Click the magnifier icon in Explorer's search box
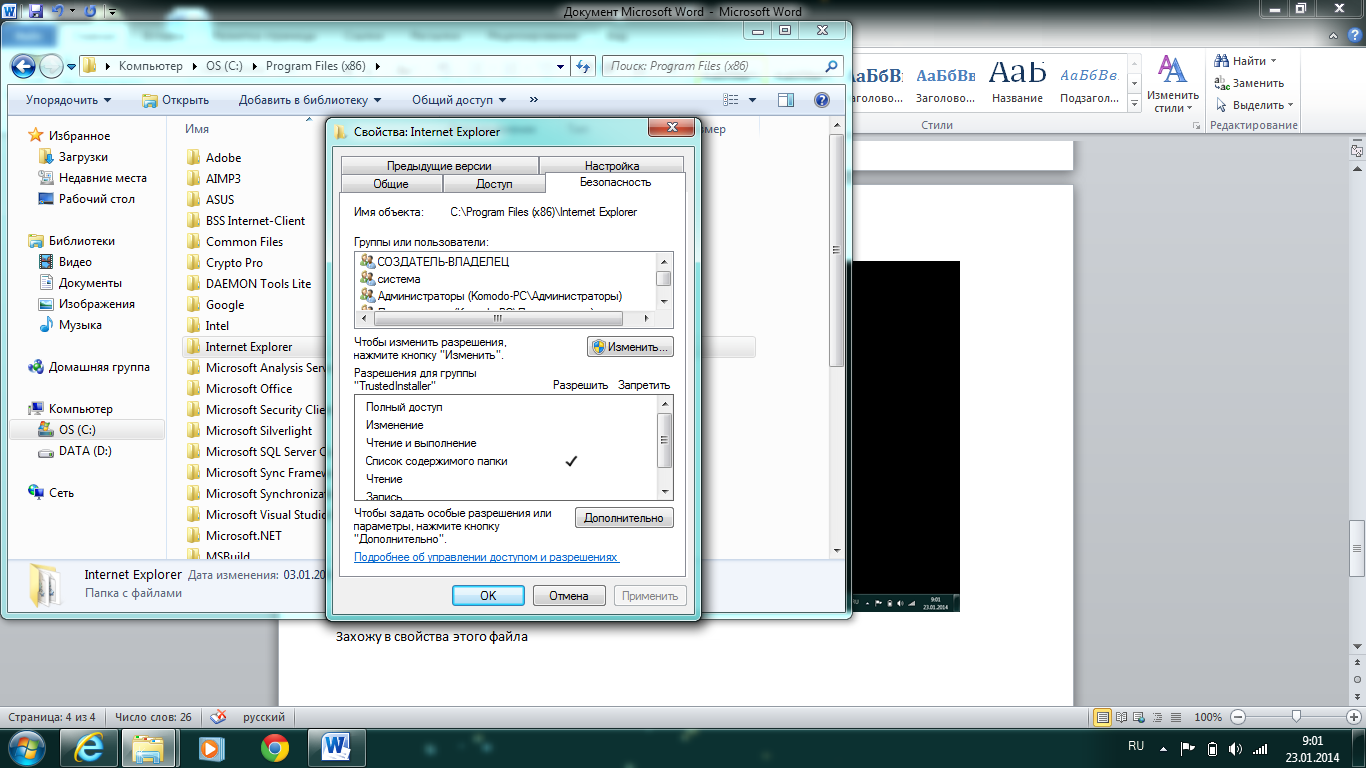The image size is (1366, 768). click(831, 66)
